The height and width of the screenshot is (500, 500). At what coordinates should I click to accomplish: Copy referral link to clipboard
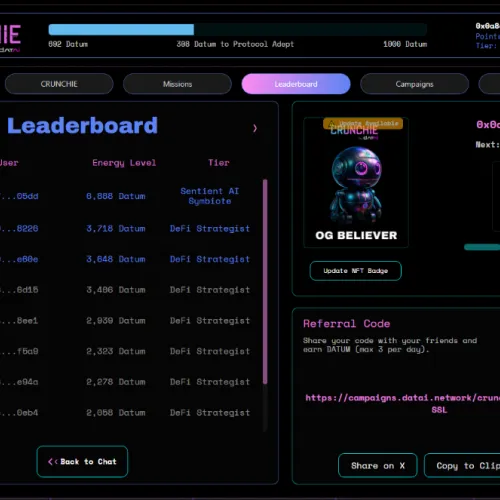click(x=462, y=466)
